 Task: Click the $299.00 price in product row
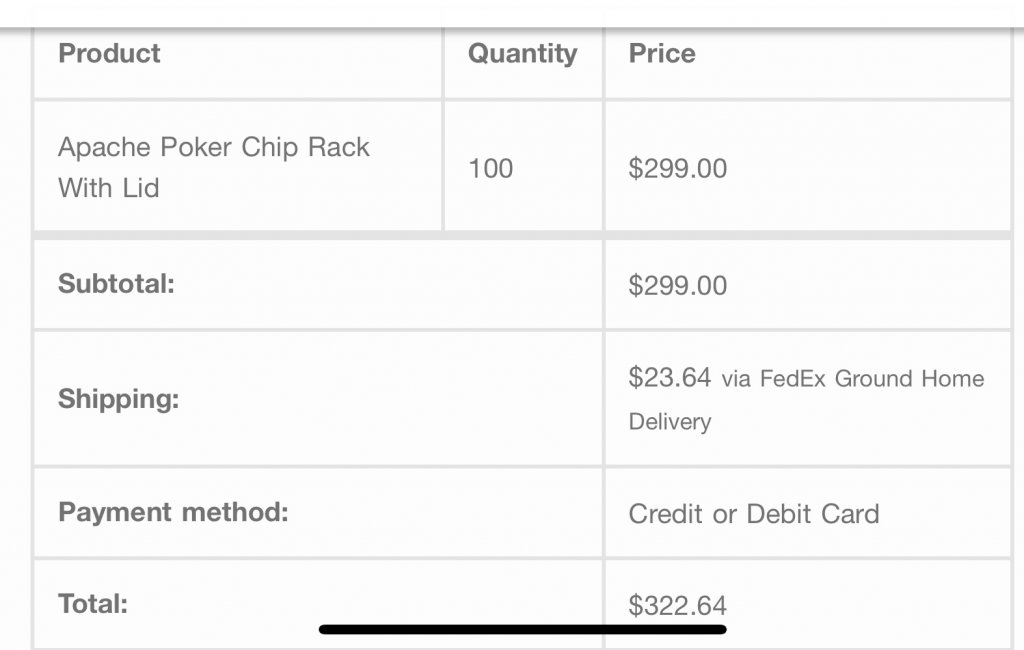coord(677,168)
